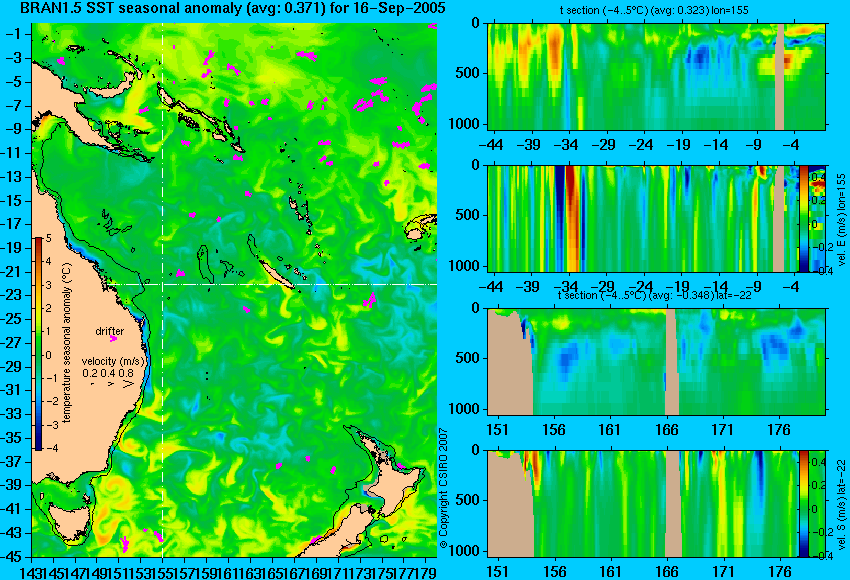Click the 'velocity (m/s)' legend label

coord(114,361)
